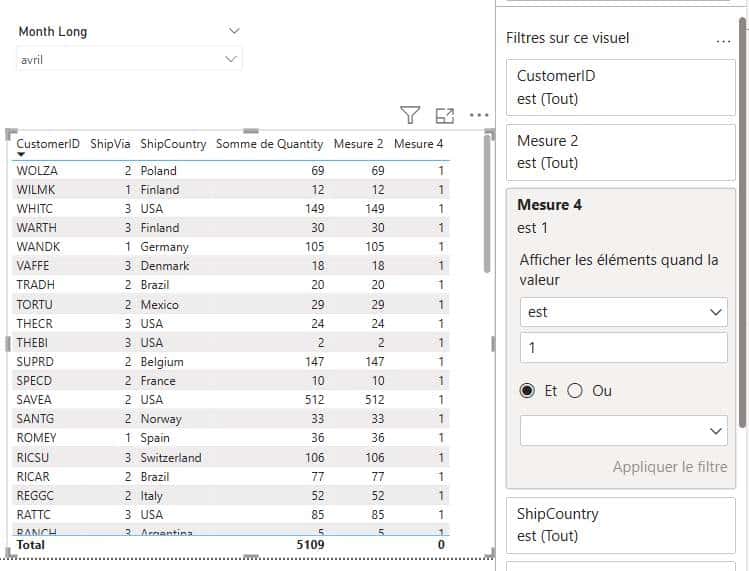The height and width of the screenshot is (571, 749).
Task: Expand the Month Long slicer header chevron
Action: 234,31
